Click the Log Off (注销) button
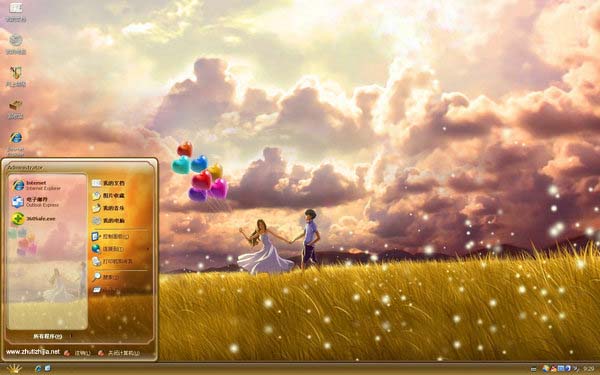 click(77, 353)
